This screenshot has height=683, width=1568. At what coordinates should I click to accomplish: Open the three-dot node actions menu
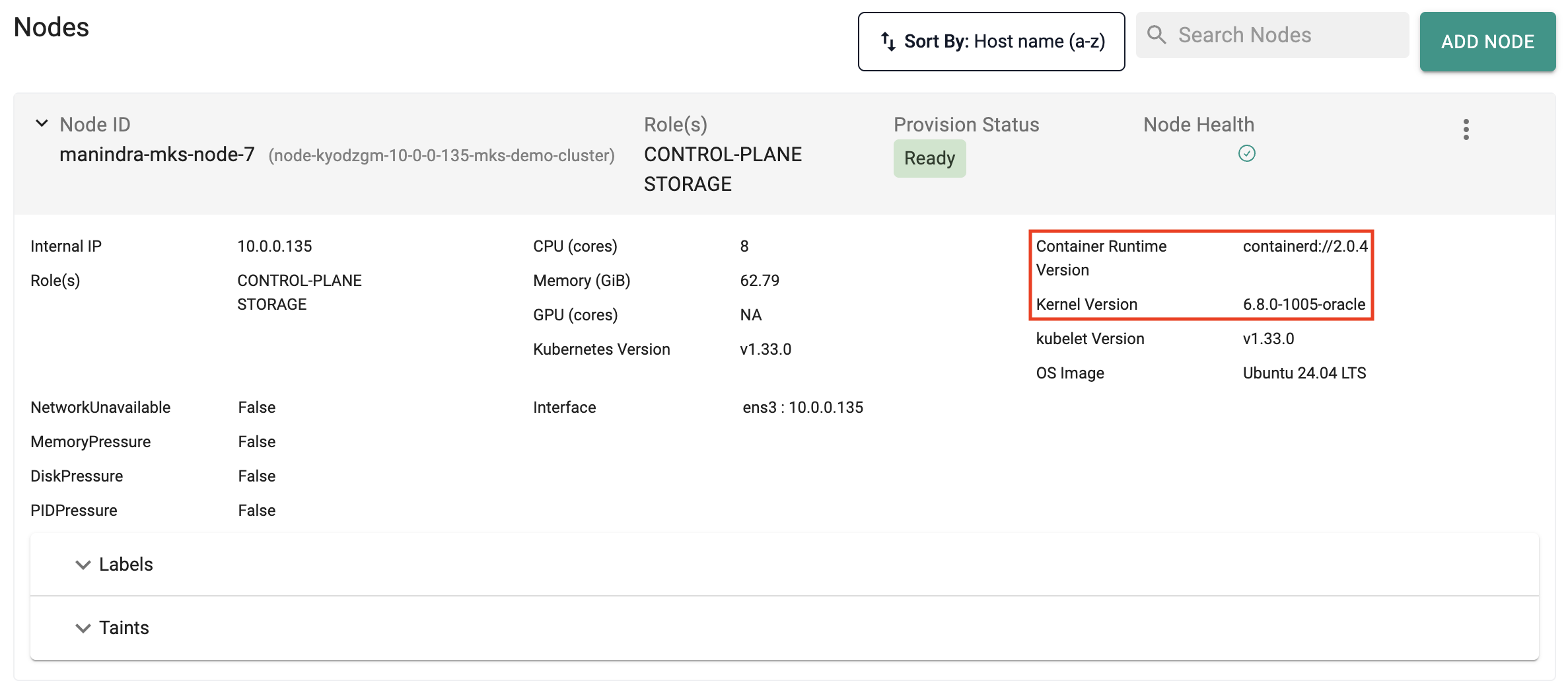pyautogui.click(x=1466, y=129)
